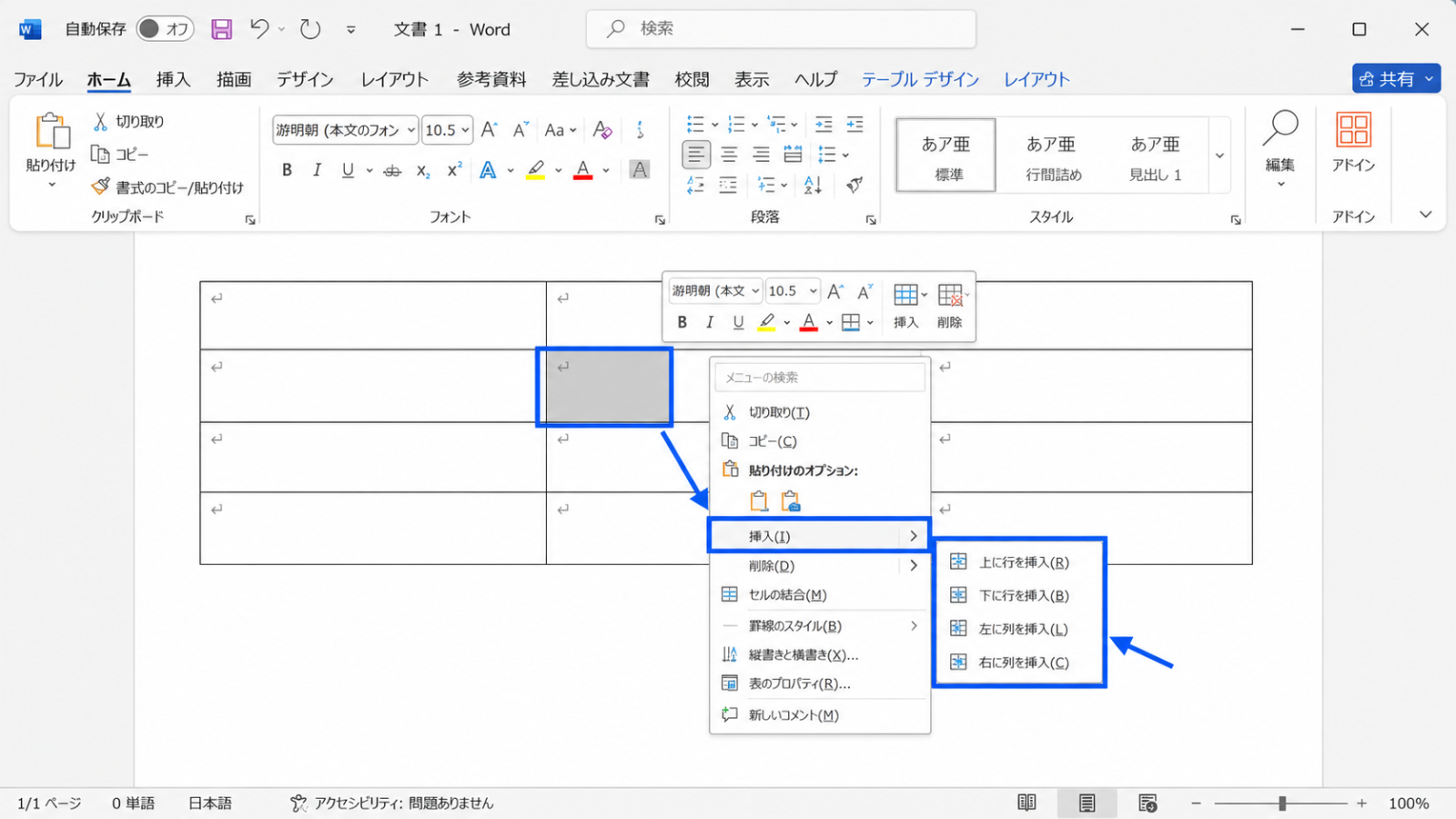This screenshot has height=819, width=1456.
Task: Toggle Underline in the mini toolbar
Action: coord(738,322)
